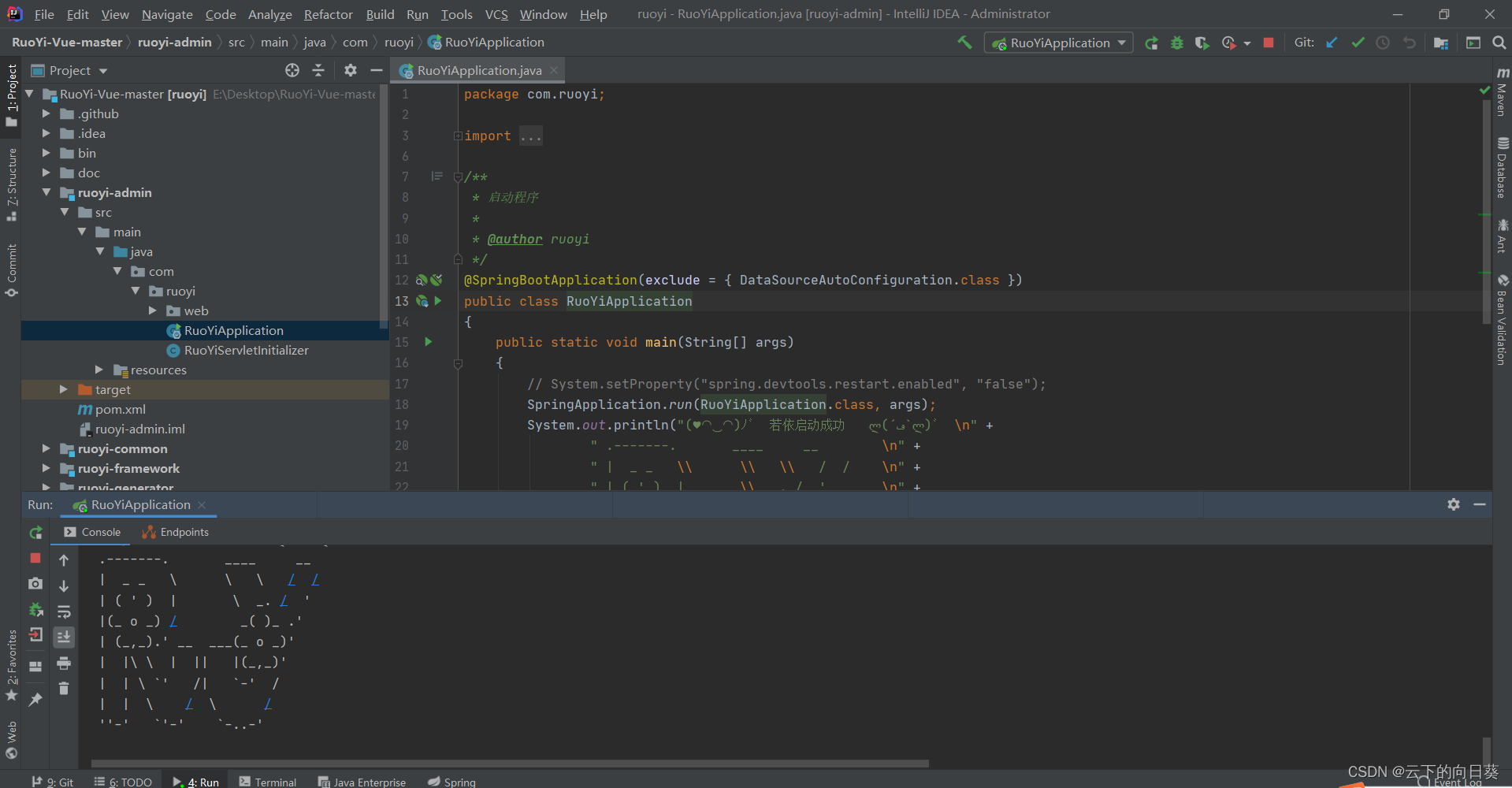Toggle the Commit tool window
1512x788 pixels.
(x=11, y=270)
